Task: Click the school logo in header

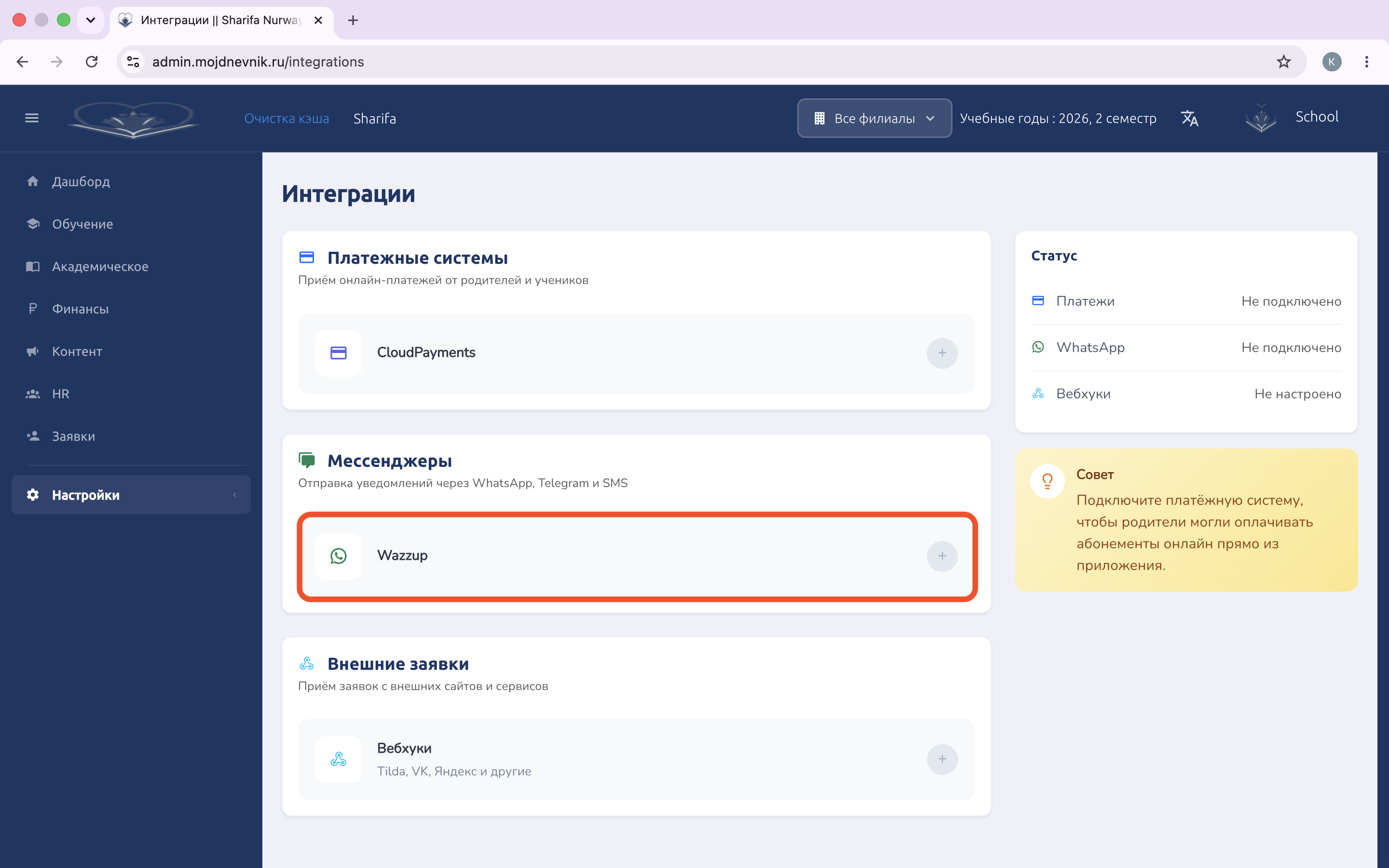Action: pyautogui.click(x=134, y=120)
